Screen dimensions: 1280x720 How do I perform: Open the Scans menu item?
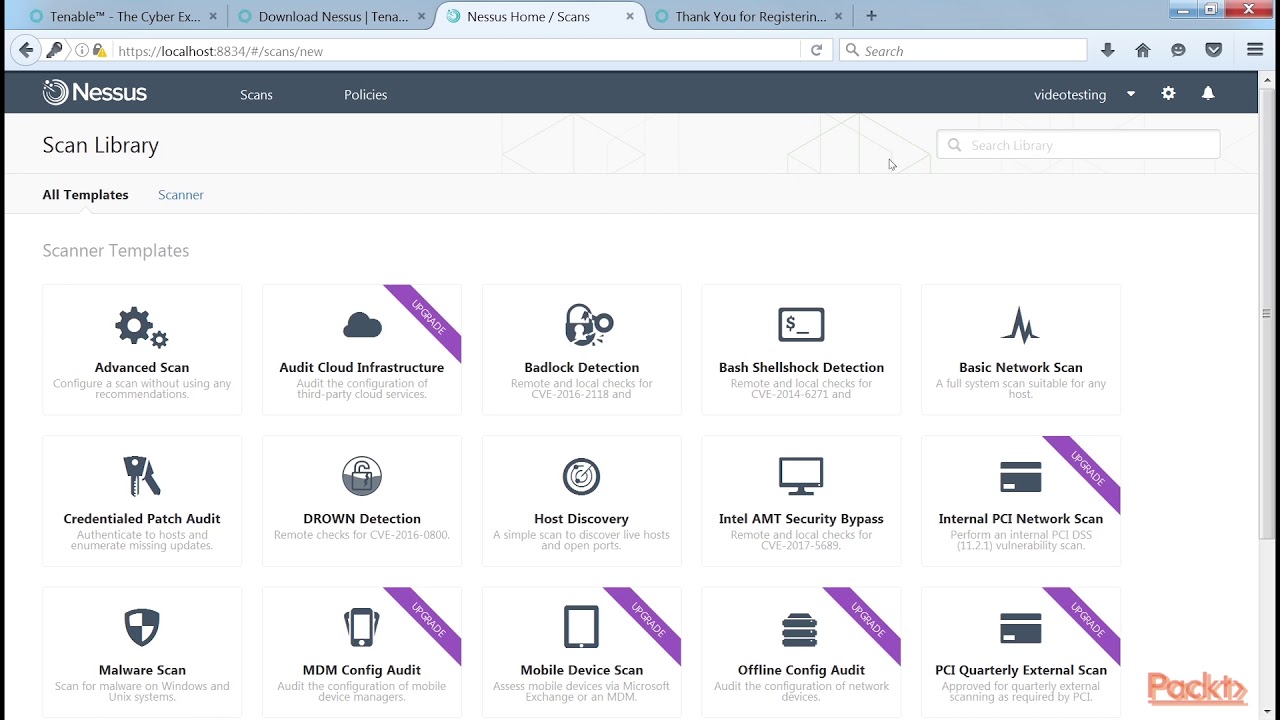(x=256, y=95)
